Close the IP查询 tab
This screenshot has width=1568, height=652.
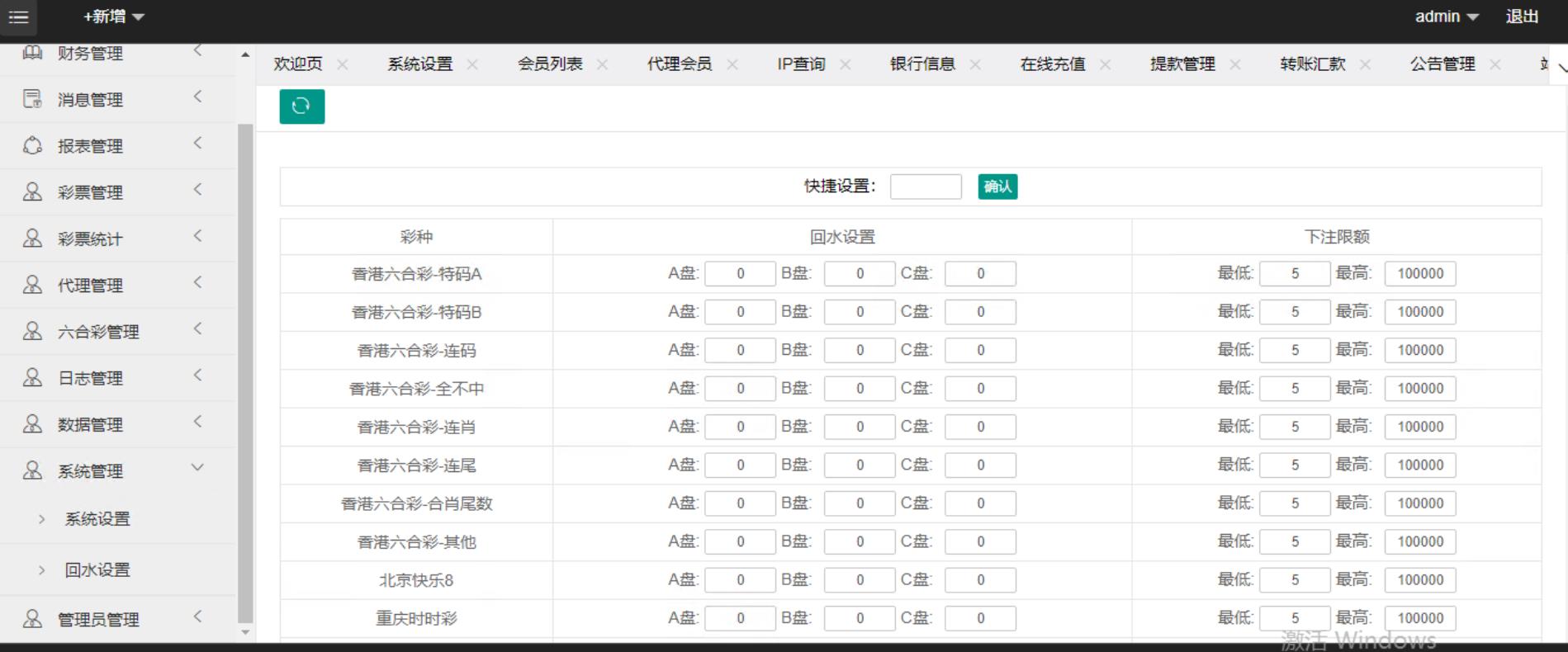[846, 64]
